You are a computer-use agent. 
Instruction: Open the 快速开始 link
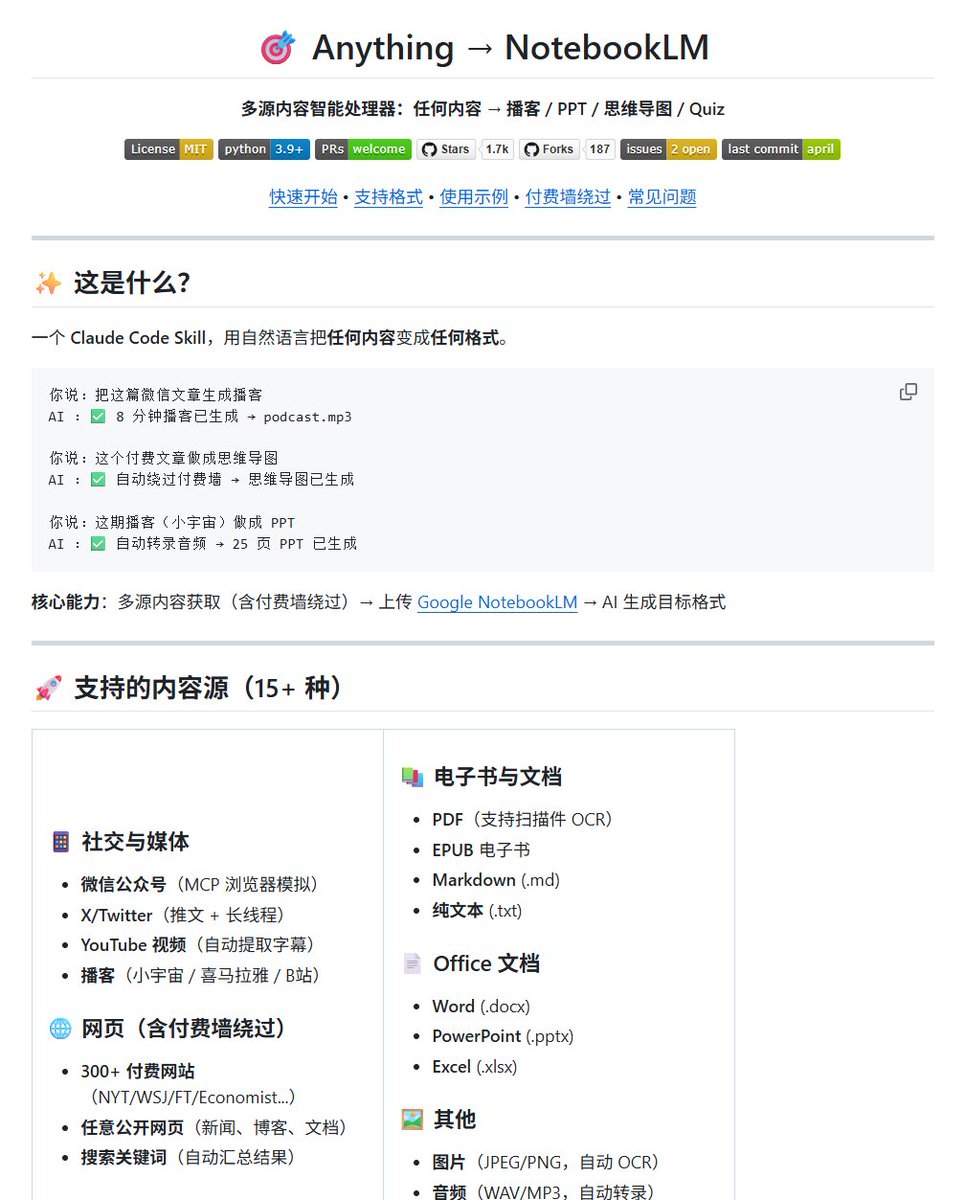coord(303,197)
